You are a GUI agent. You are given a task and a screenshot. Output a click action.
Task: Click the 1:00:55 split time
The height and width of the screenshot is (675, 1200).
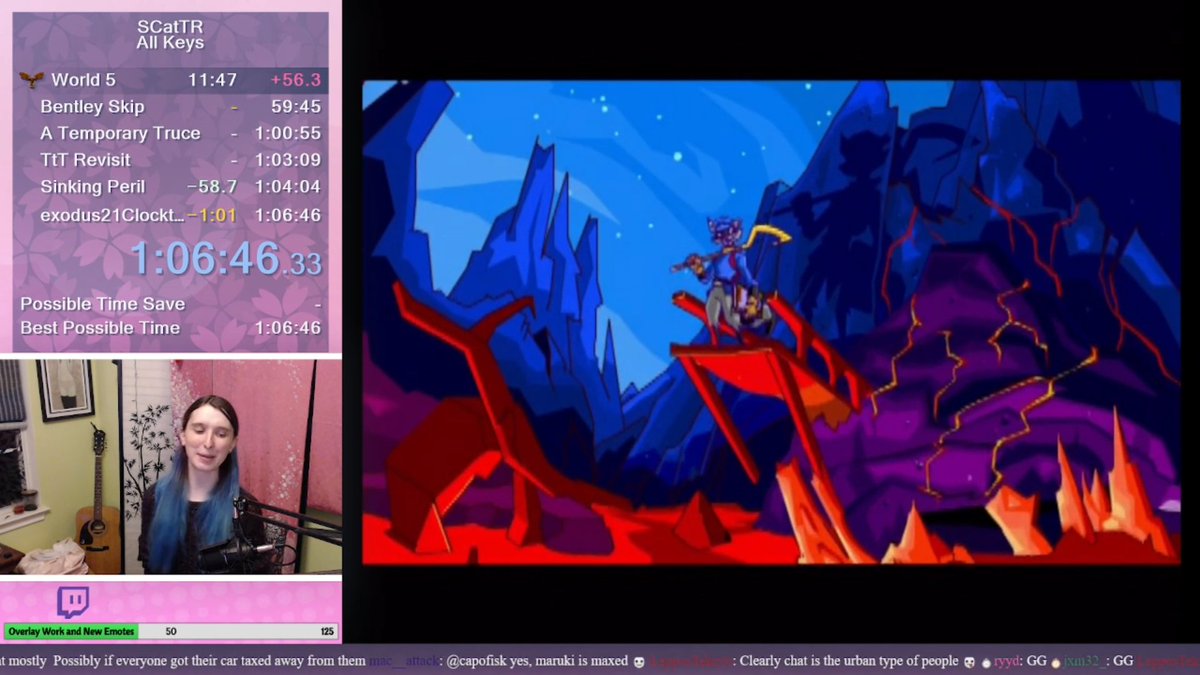coord(288,133)
